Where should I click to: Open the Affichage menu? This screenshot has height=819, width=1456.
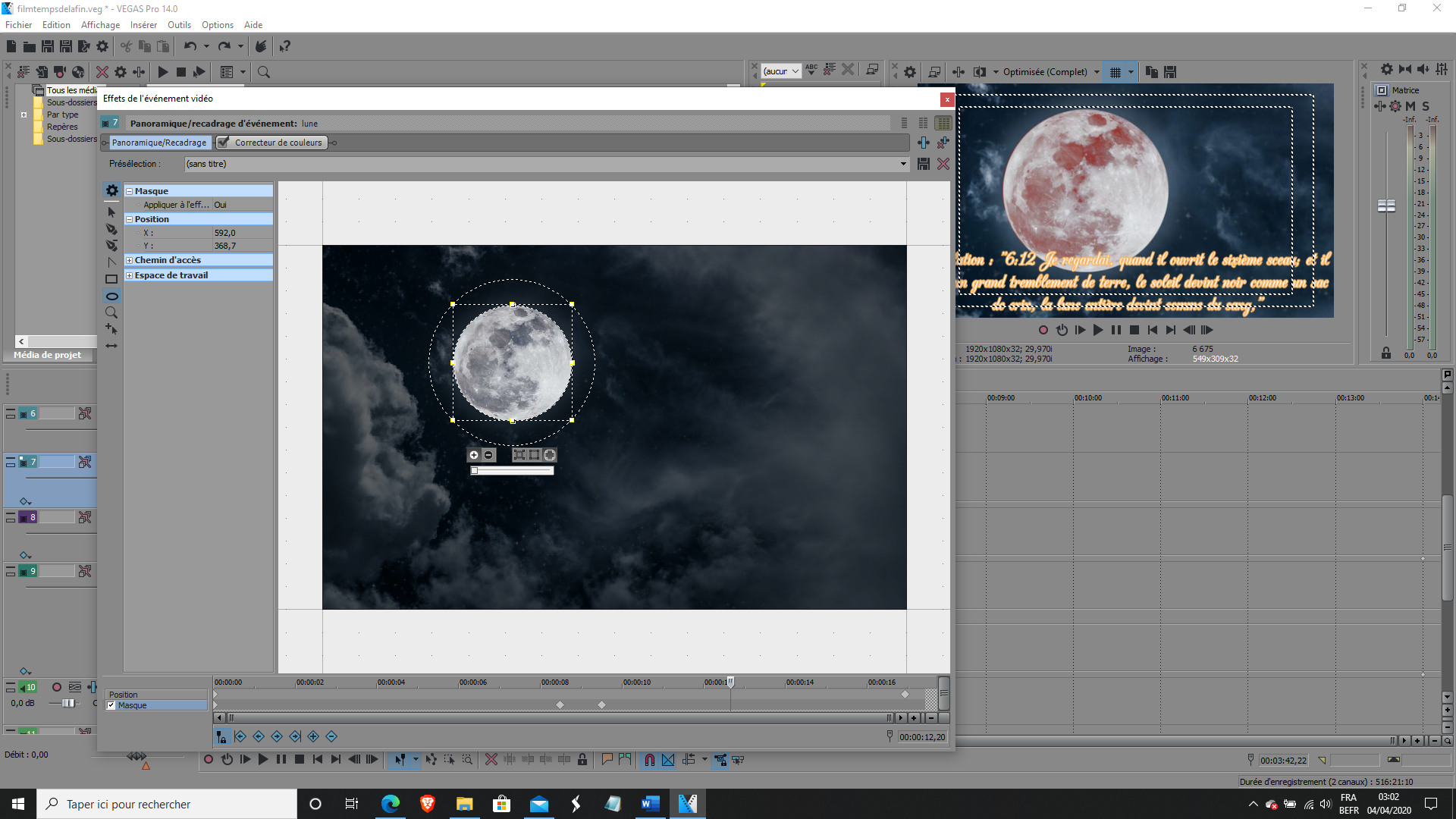tap(100, 25)
